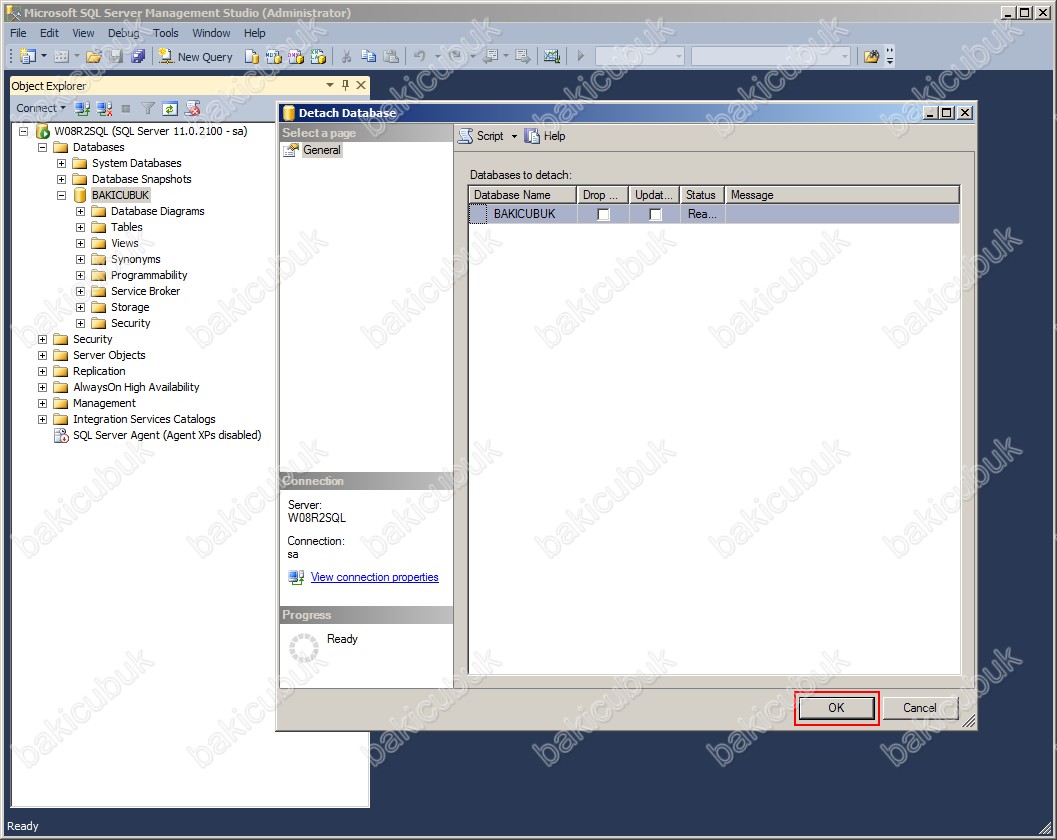Collapse the W08R2SQL server node

[24, 131]
